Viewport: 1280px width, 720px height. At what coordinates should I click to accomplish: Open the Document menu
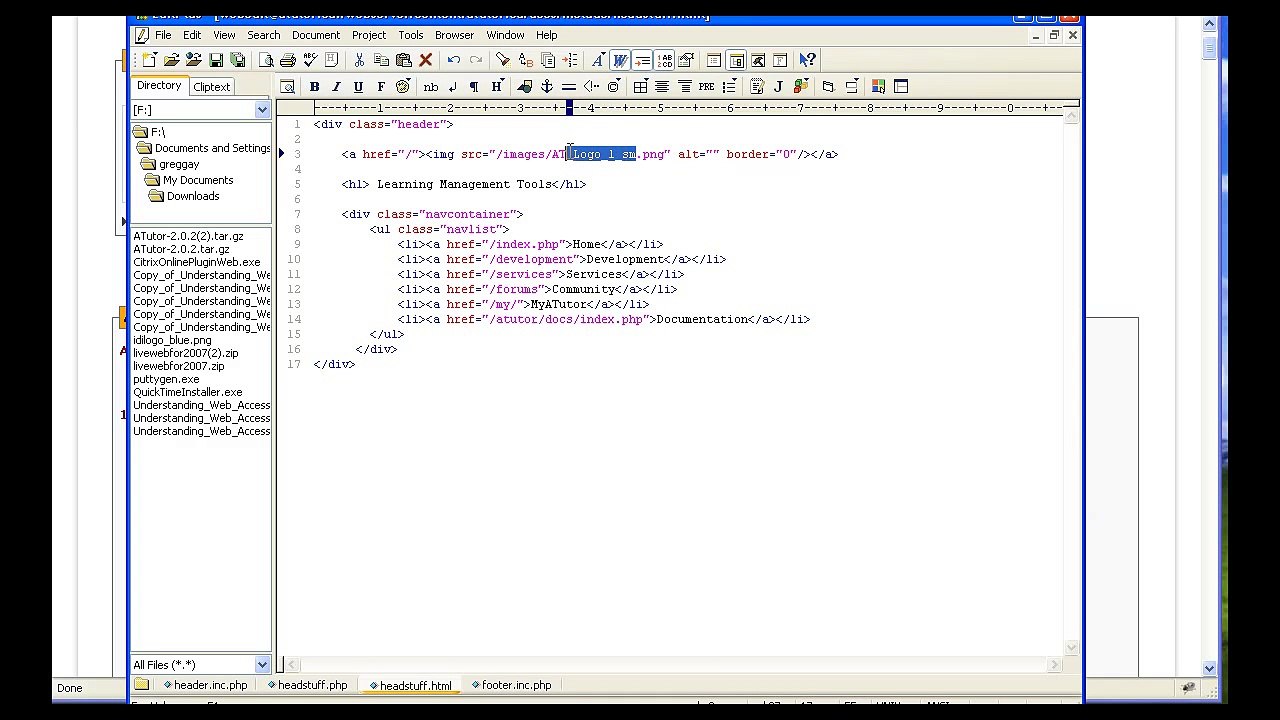coord(316,35)
